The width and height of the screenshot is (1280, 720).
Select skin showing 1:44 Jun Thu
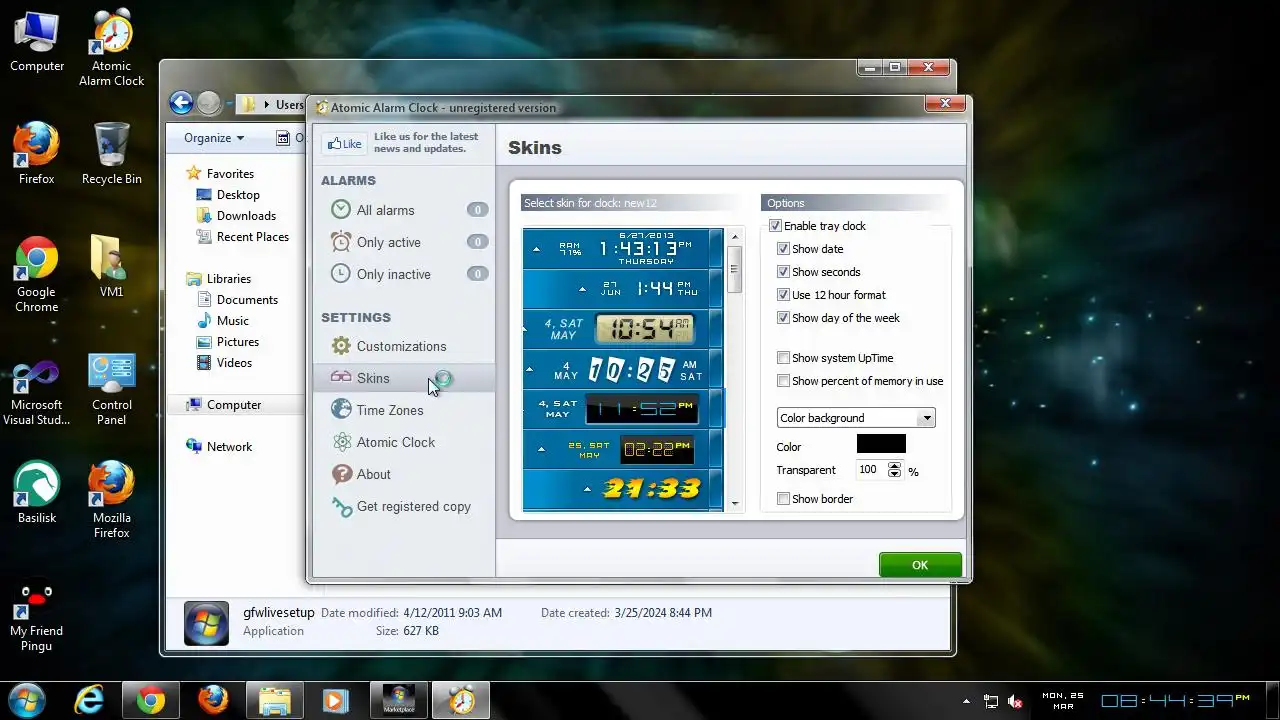tap(622, 288)
